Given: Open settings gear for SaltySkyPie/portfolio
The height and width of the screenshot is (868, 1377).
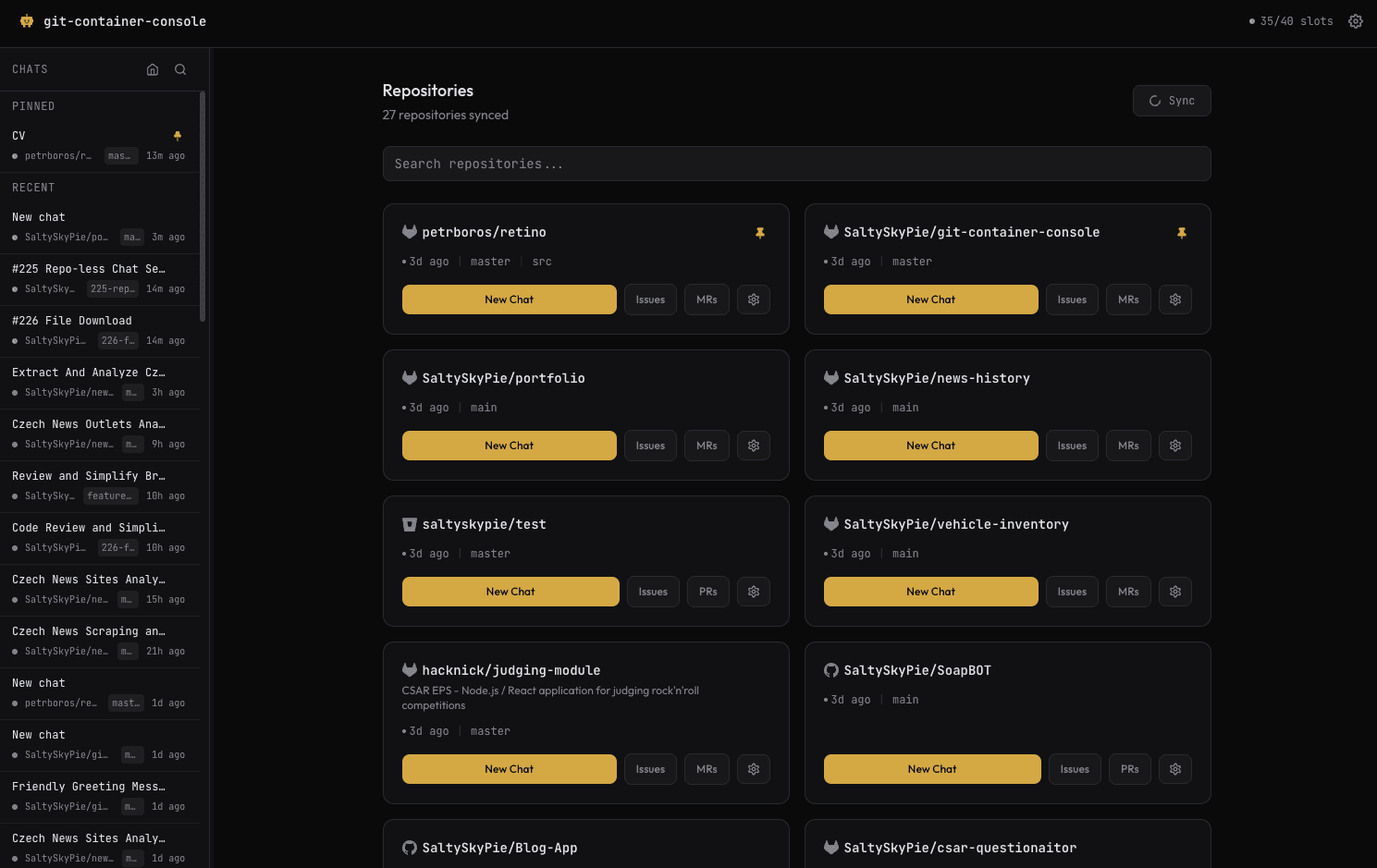Looking at the screenshot, I should coord(754,446).
